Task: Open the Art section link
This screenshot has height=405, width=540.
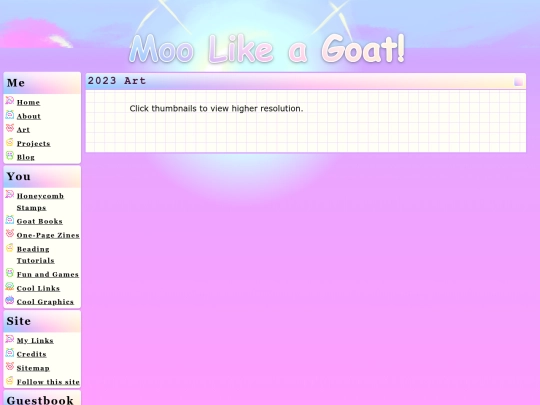Action: coord(23,130)
